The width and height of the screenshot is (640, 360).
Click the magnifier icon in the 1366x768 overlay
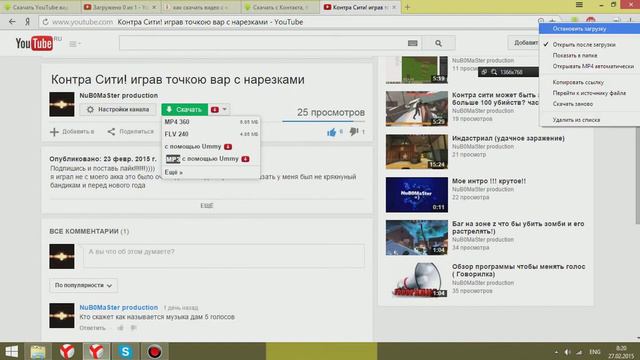click(x=494, y=72)
